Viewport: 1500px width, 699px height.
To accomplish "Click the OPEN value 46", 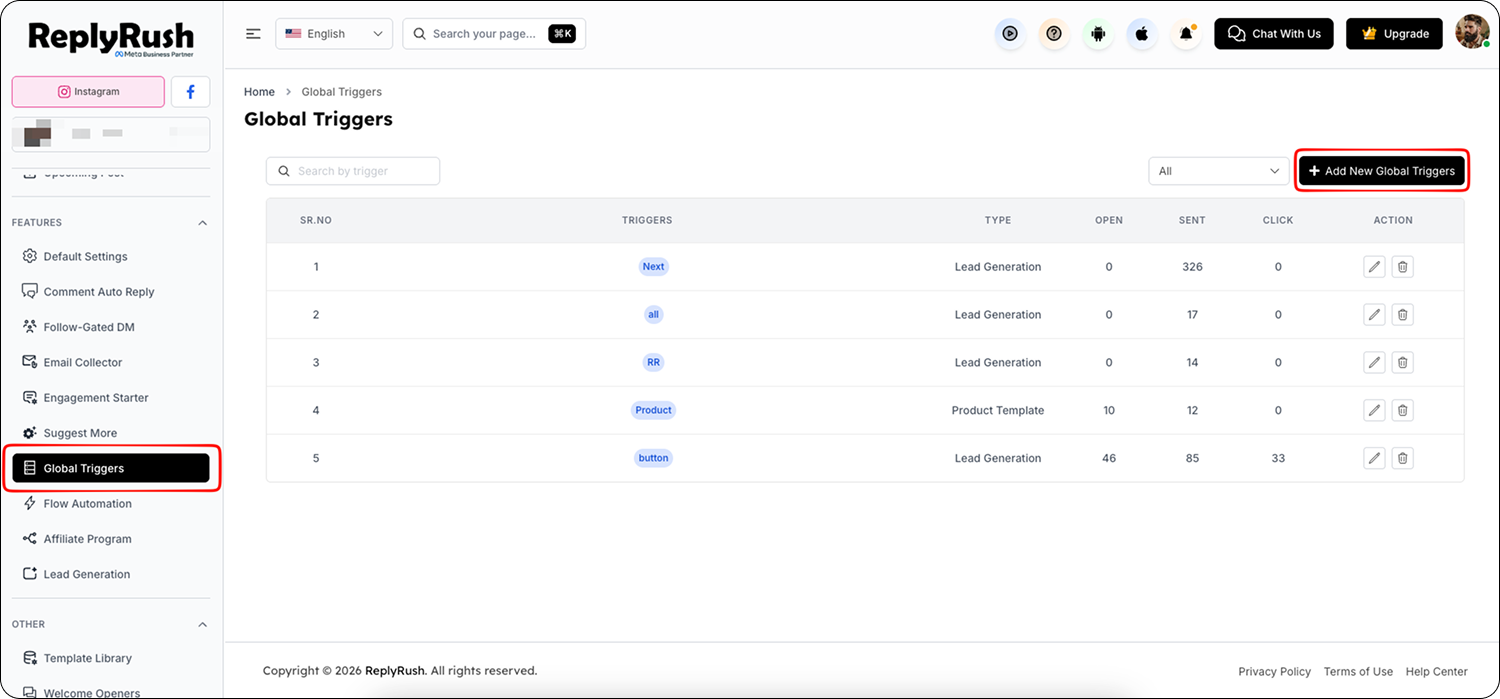I will [x=1109, y=458].
